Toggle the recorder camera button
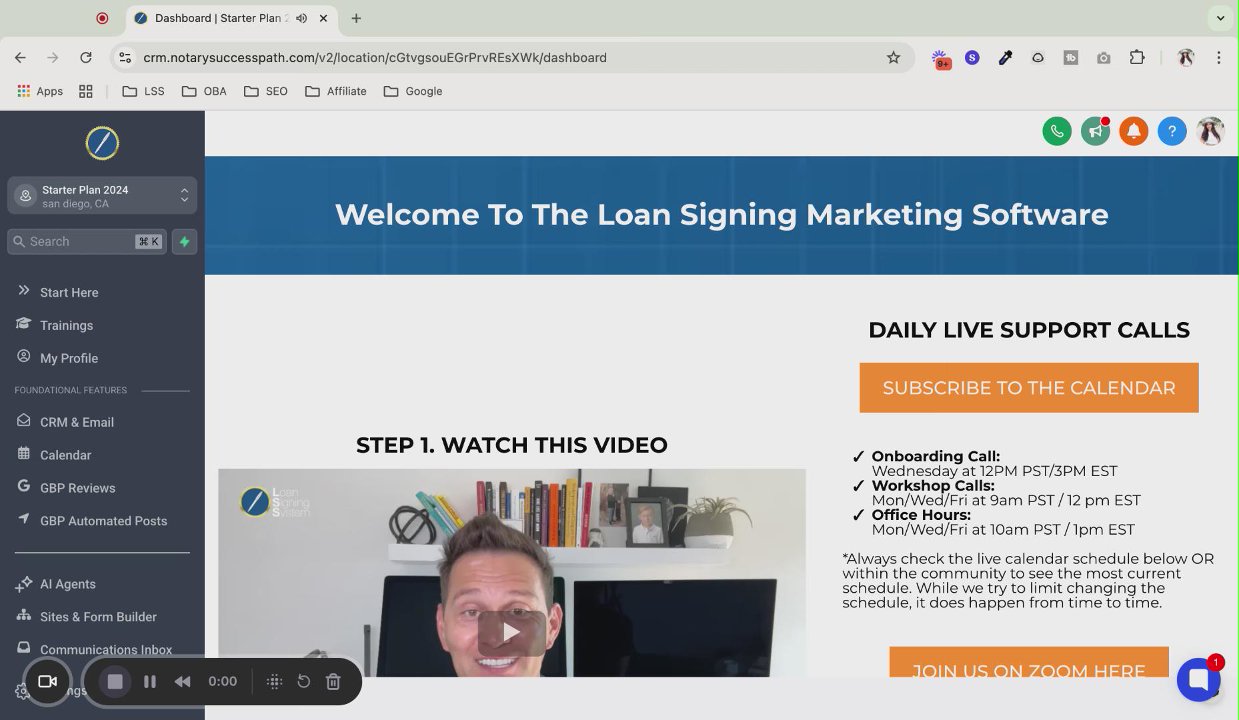The height and width of the screenshot is (720, 1239). [47, 681]
